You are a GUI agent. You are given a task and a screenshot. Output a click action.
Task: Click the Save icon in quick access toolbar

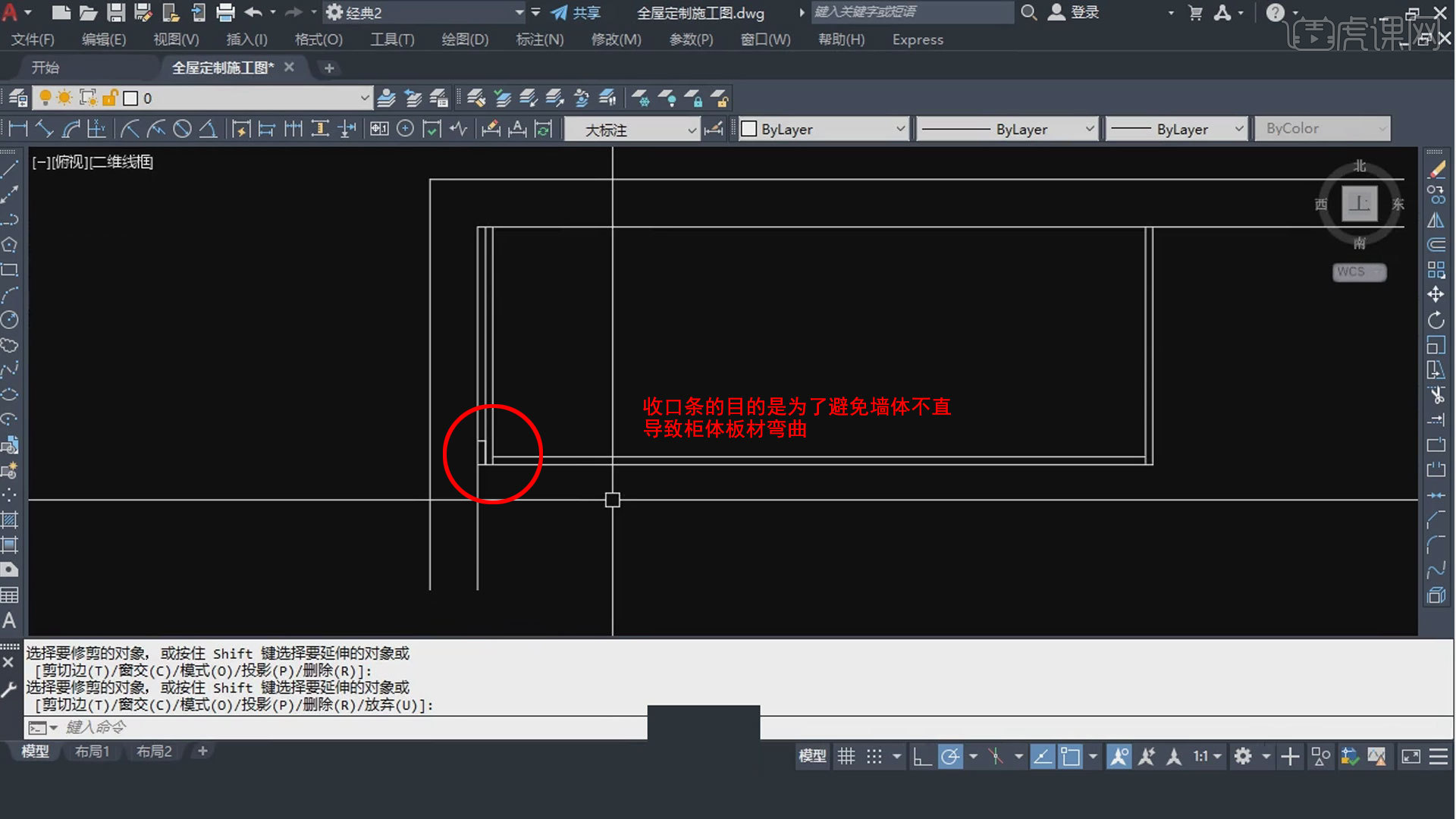tap(115, 12)
